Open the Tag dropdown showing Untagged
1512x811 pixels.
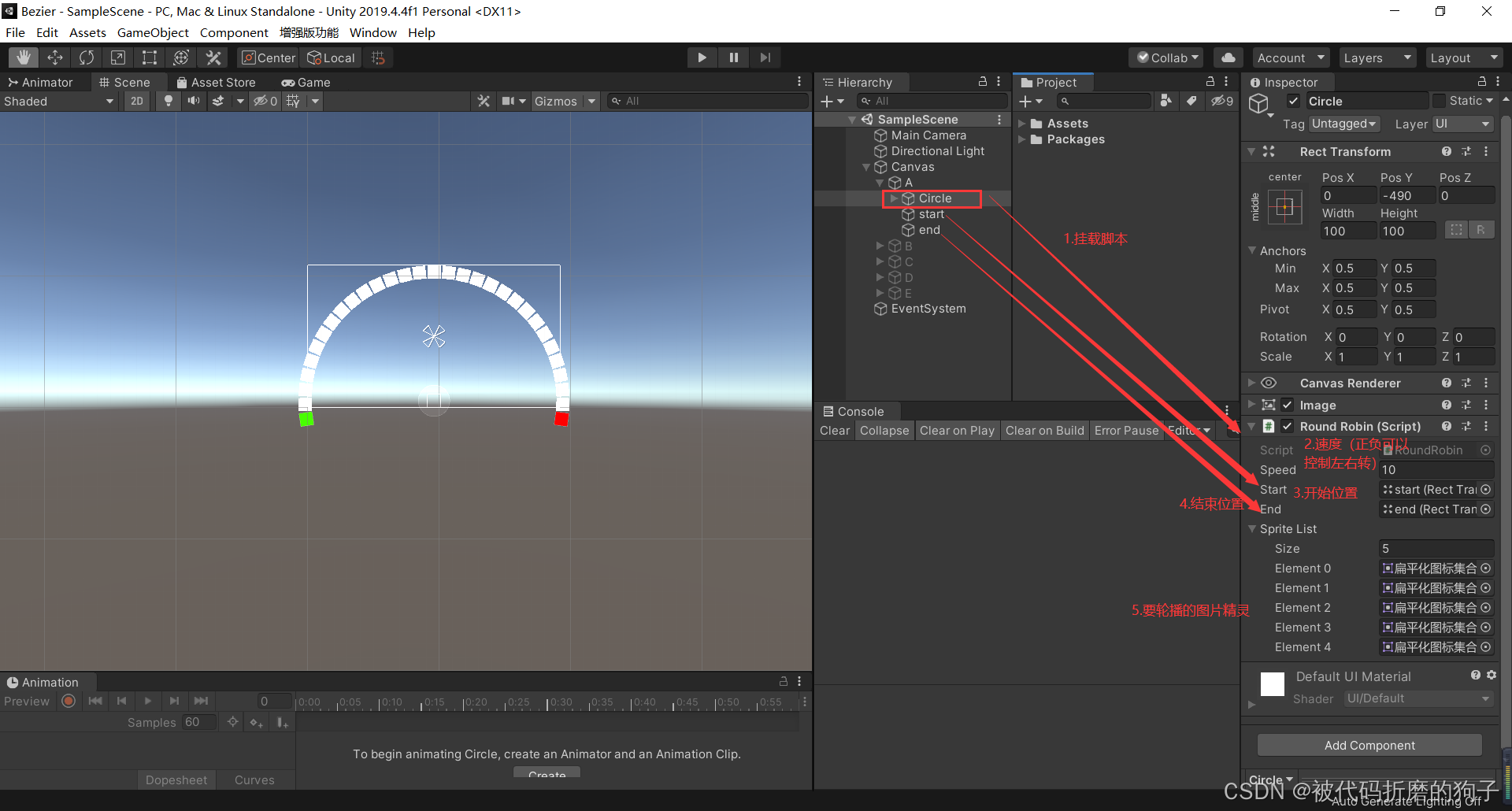1343,124
